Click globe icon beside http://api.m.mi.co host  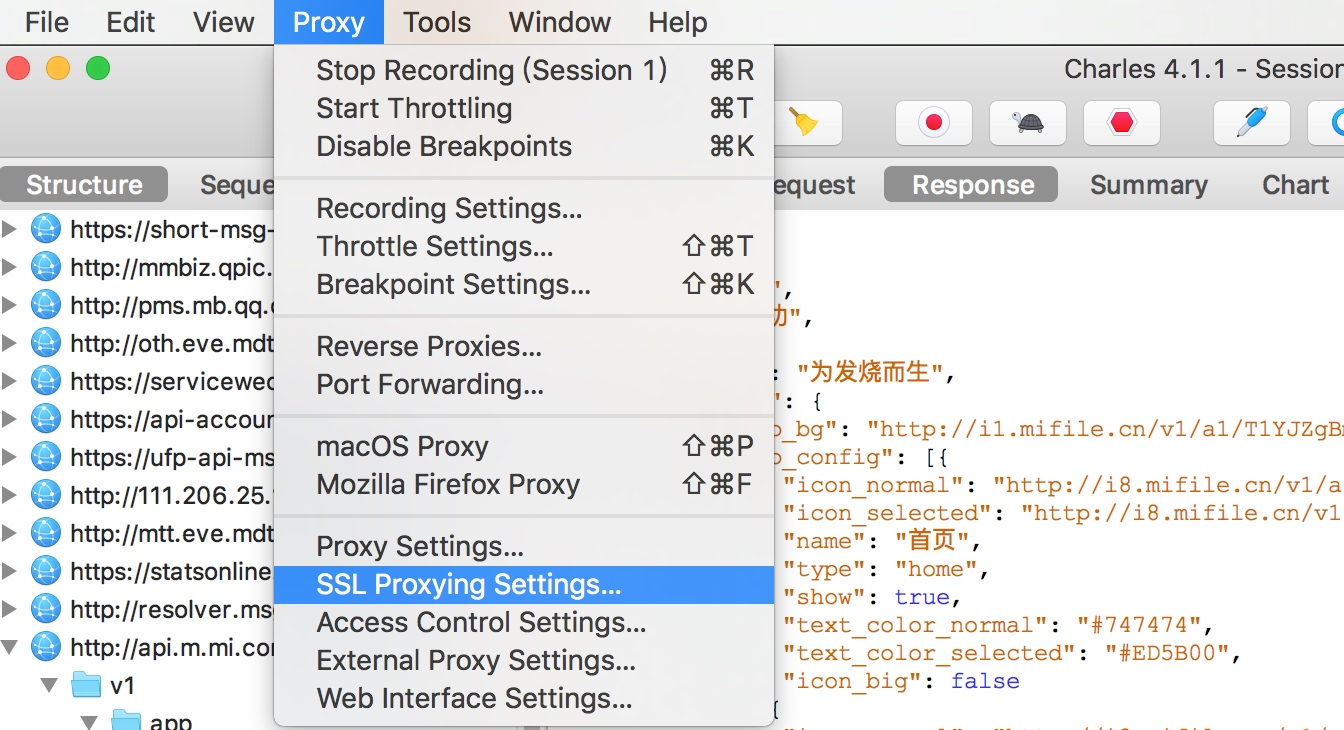[46, 647]
